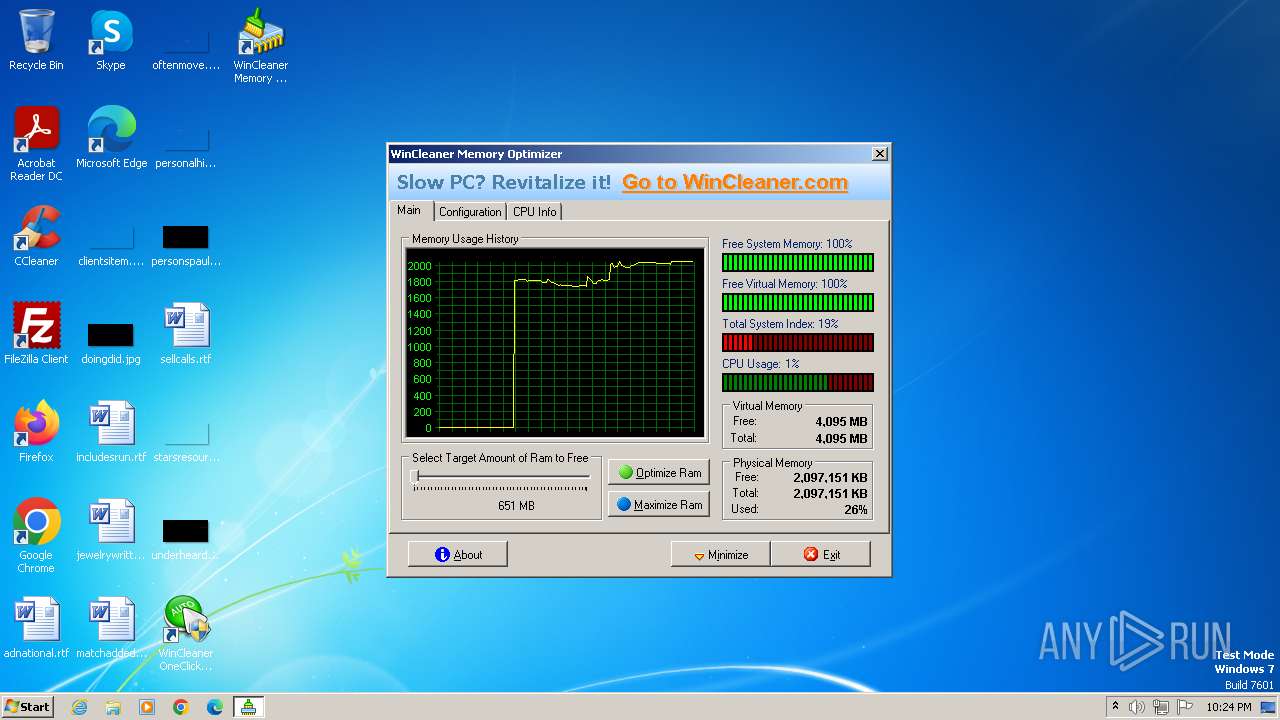Select the WinCleaner Memory Optimizer taskbar button
This screenshot has height=720, width=1280.
click(x=248, y=707)
